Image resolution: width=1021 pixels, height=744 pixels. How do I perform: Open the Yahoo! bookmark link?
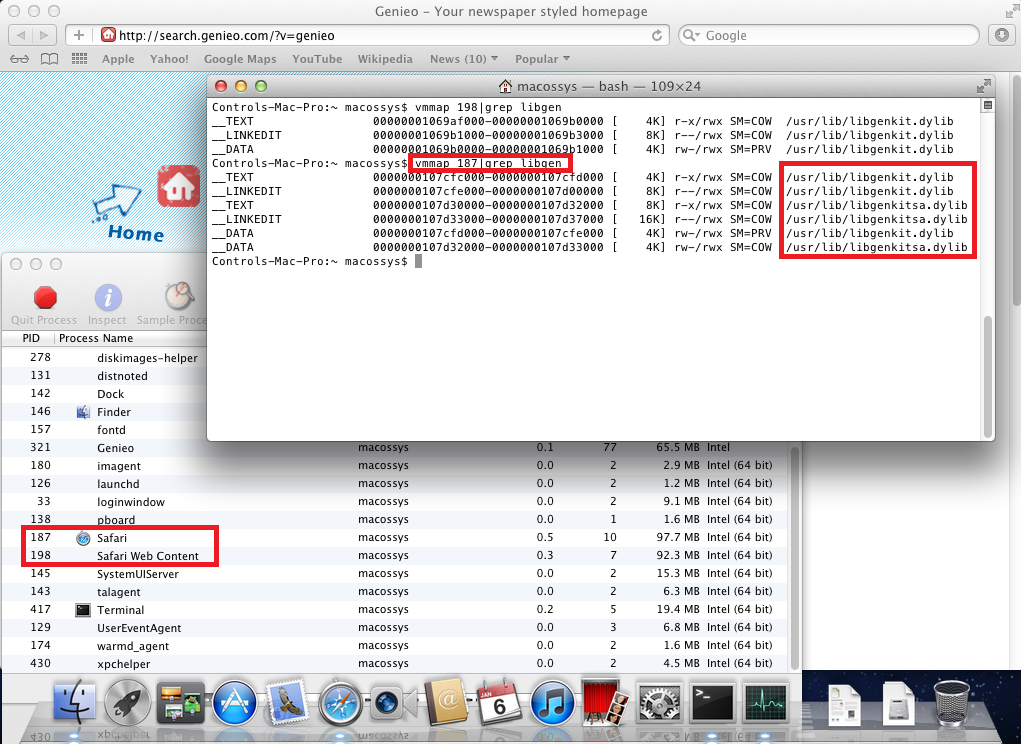tap(169, 59)
